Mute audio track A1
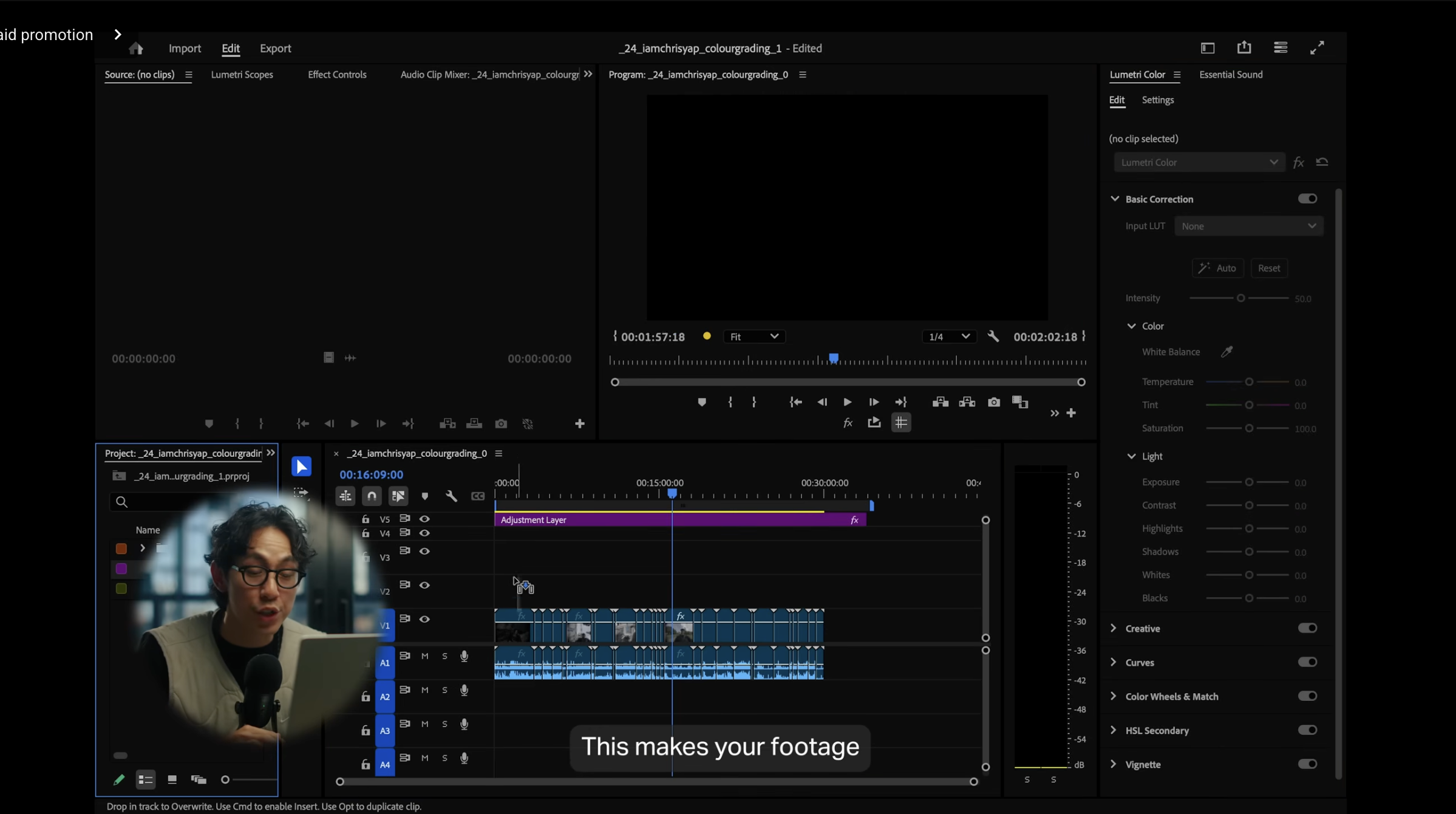 click(x=425, y=656)
